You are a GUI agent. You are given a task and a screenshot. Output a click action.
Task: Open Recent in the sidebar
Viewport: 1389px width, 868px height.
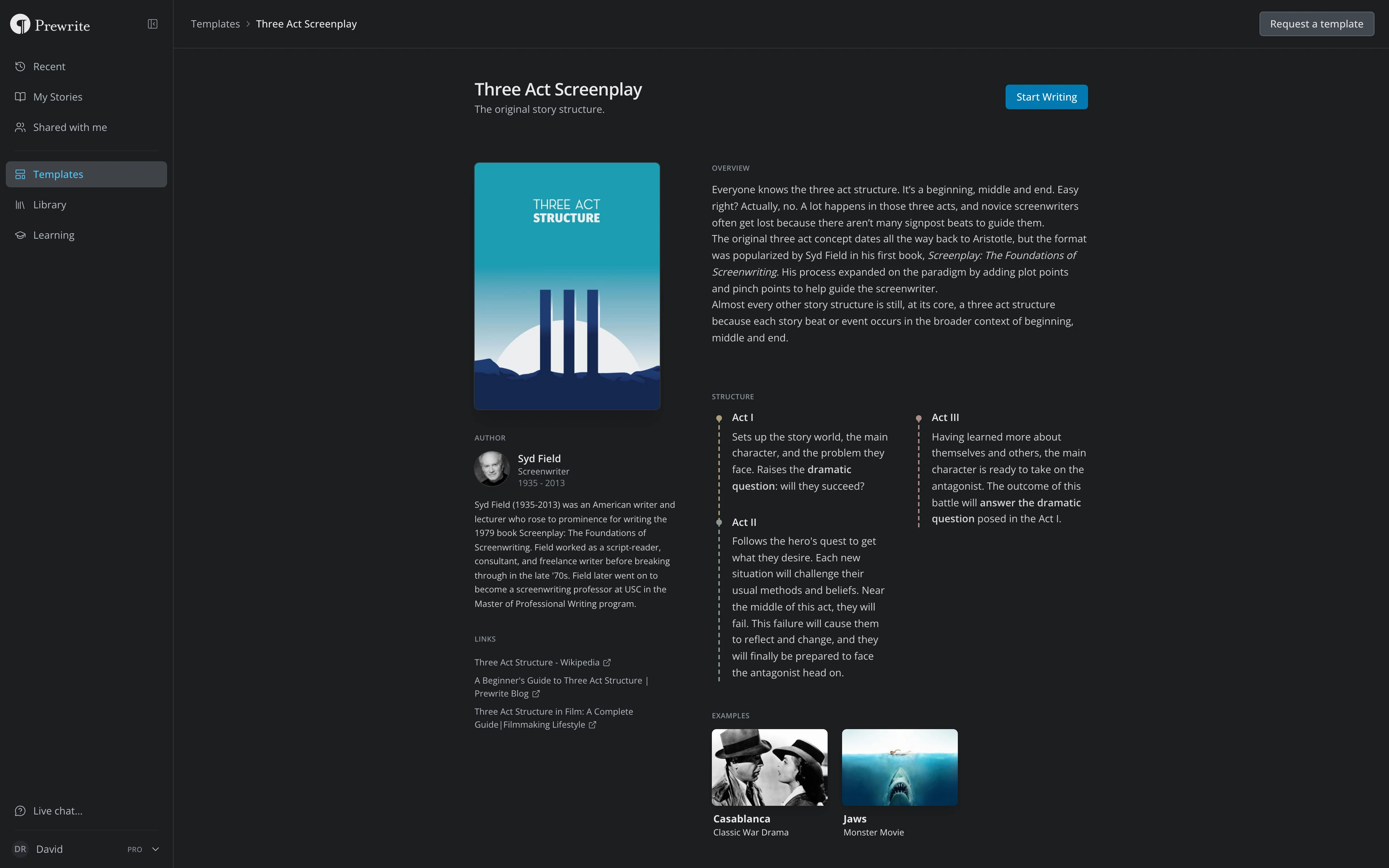click(86, 67)
